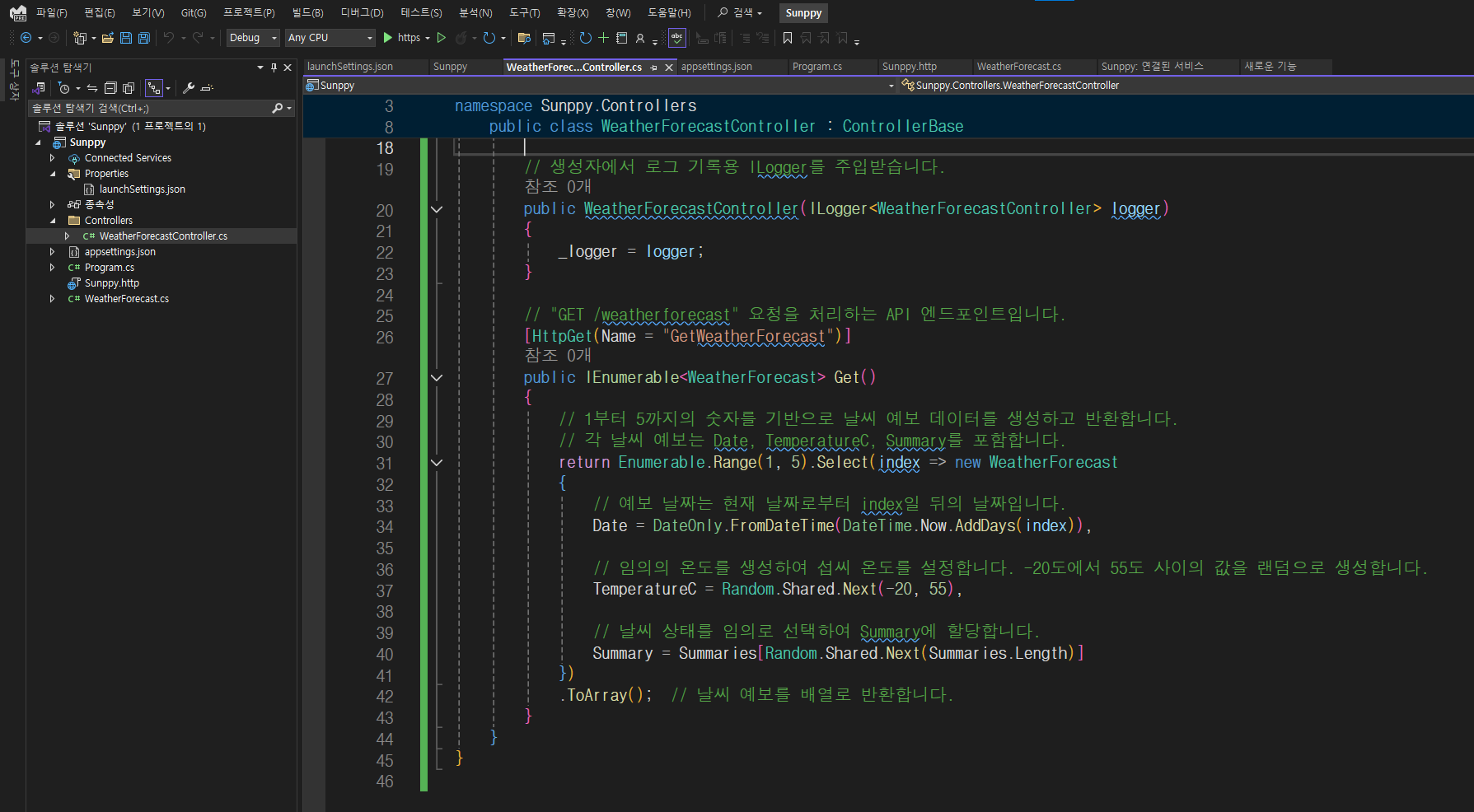Collapse the Get method block at line 27
The height and width of the screenshot is (812, 1474).
click(x=437, y=378)
